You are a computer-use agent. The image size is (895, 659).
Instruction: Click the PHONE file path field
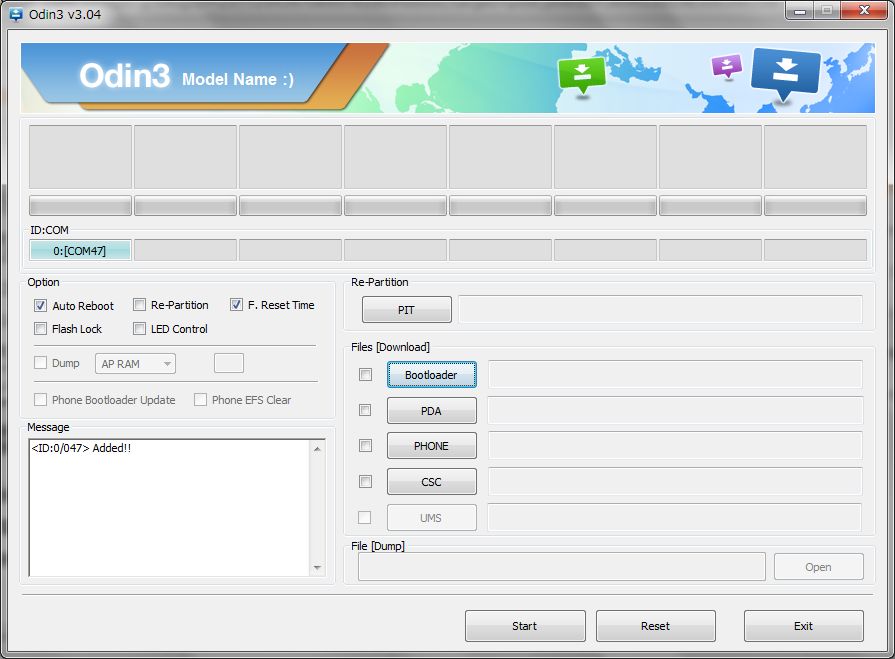(x=675, y=446)
